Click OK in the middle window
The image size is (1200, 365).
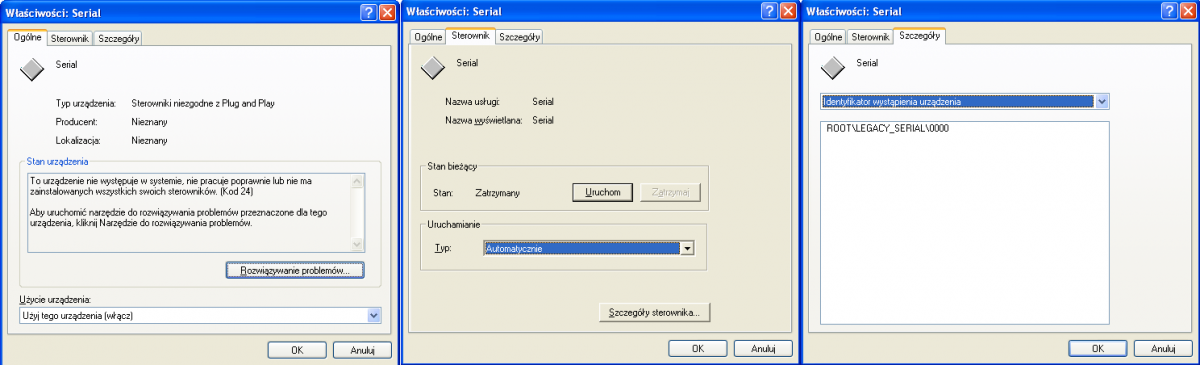pyautogui.click(x=697, y=349)
